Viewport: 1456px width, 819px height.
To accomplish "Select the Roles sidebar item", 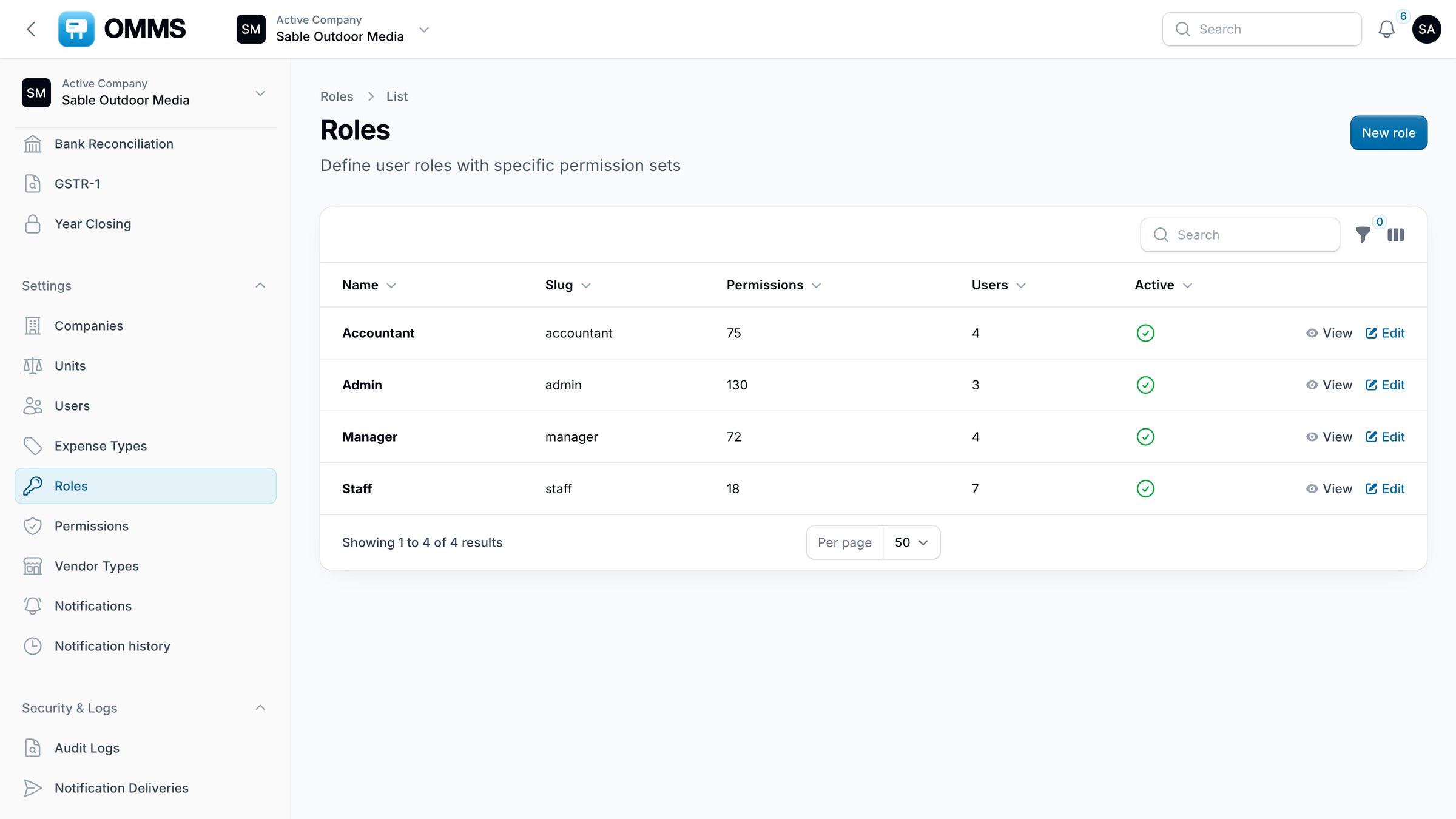I will (x=146, y=486).
